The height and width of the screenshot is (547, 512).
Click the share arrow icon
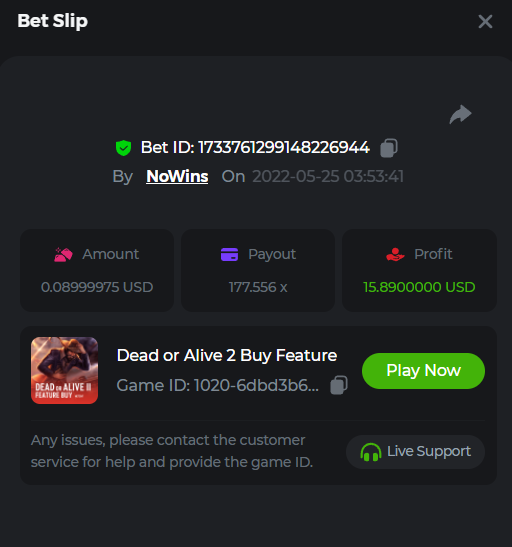click(460, 114)
